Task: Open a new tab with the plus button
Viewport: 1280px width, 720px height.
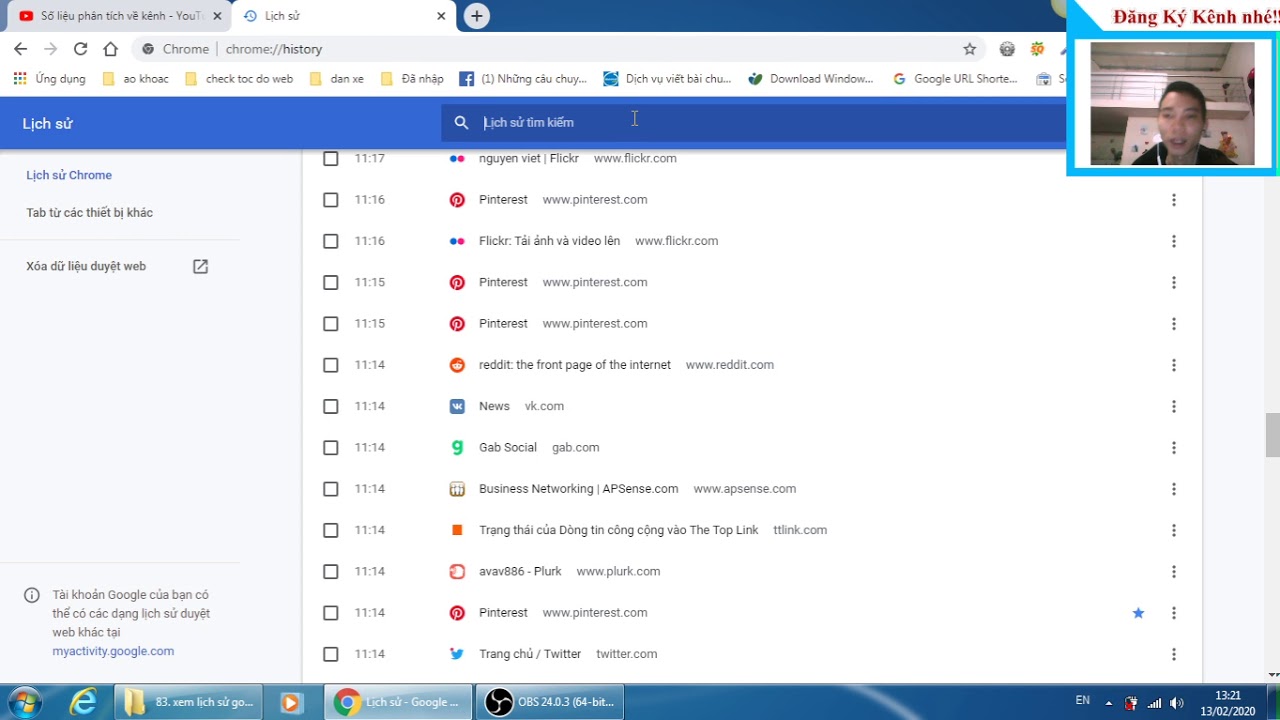Action: (x=477, y=16)
